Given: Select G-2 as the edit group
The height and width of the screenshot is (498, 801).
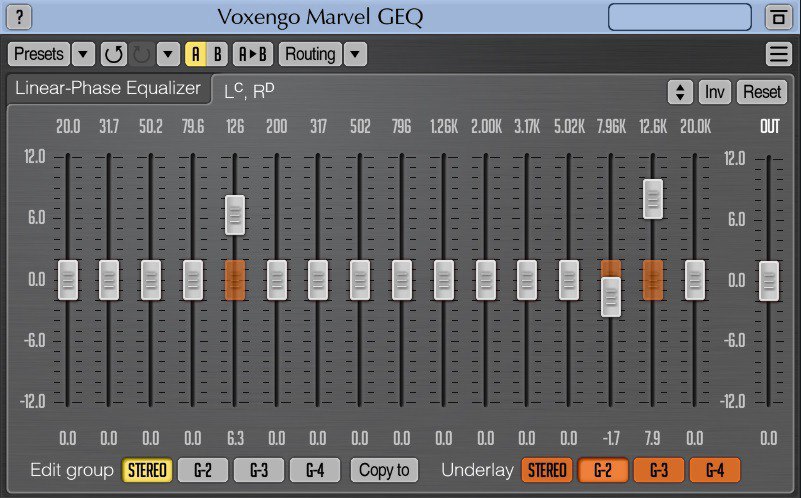Looking at the screenshot, I should [203, 470].
